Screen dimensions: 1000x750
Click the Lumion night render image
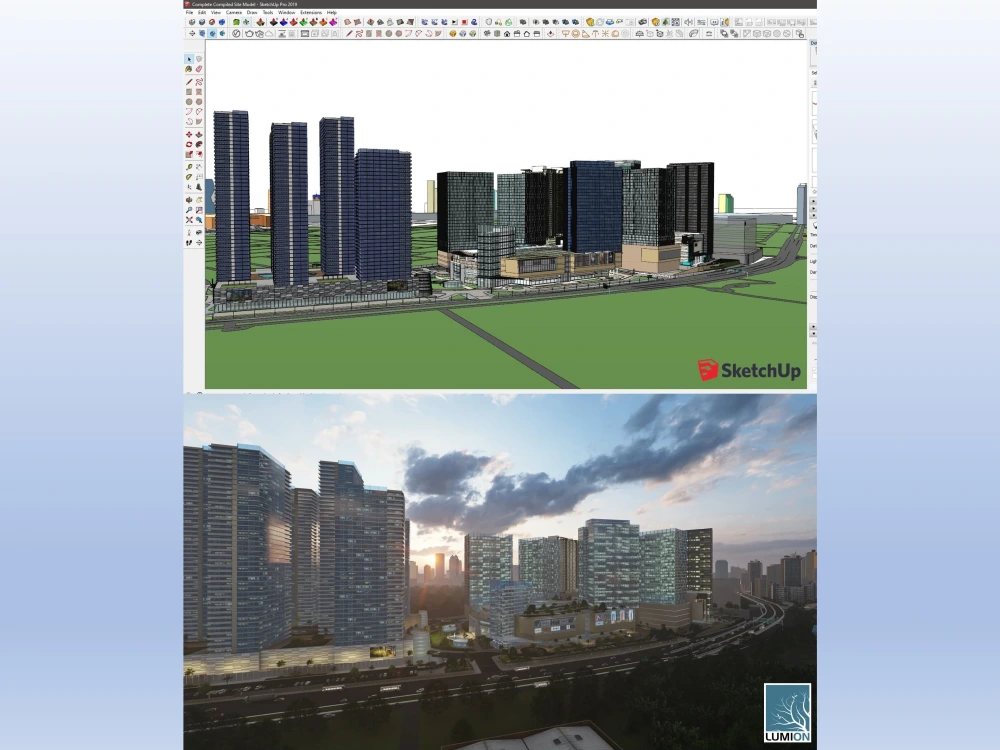tap(500, 571)
